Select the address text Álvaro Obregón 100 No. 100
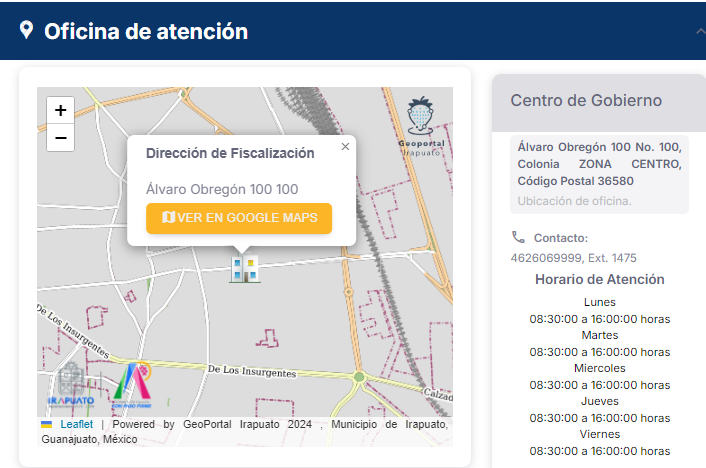This screenshot has width=706, height=468. (x=599, y=147)
